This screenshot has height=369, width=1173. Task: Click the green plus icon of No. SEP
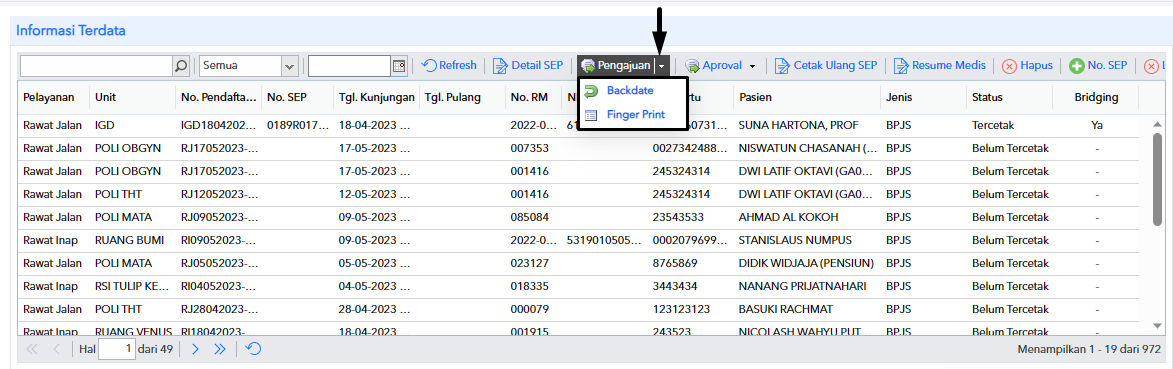pos(1076,66)
